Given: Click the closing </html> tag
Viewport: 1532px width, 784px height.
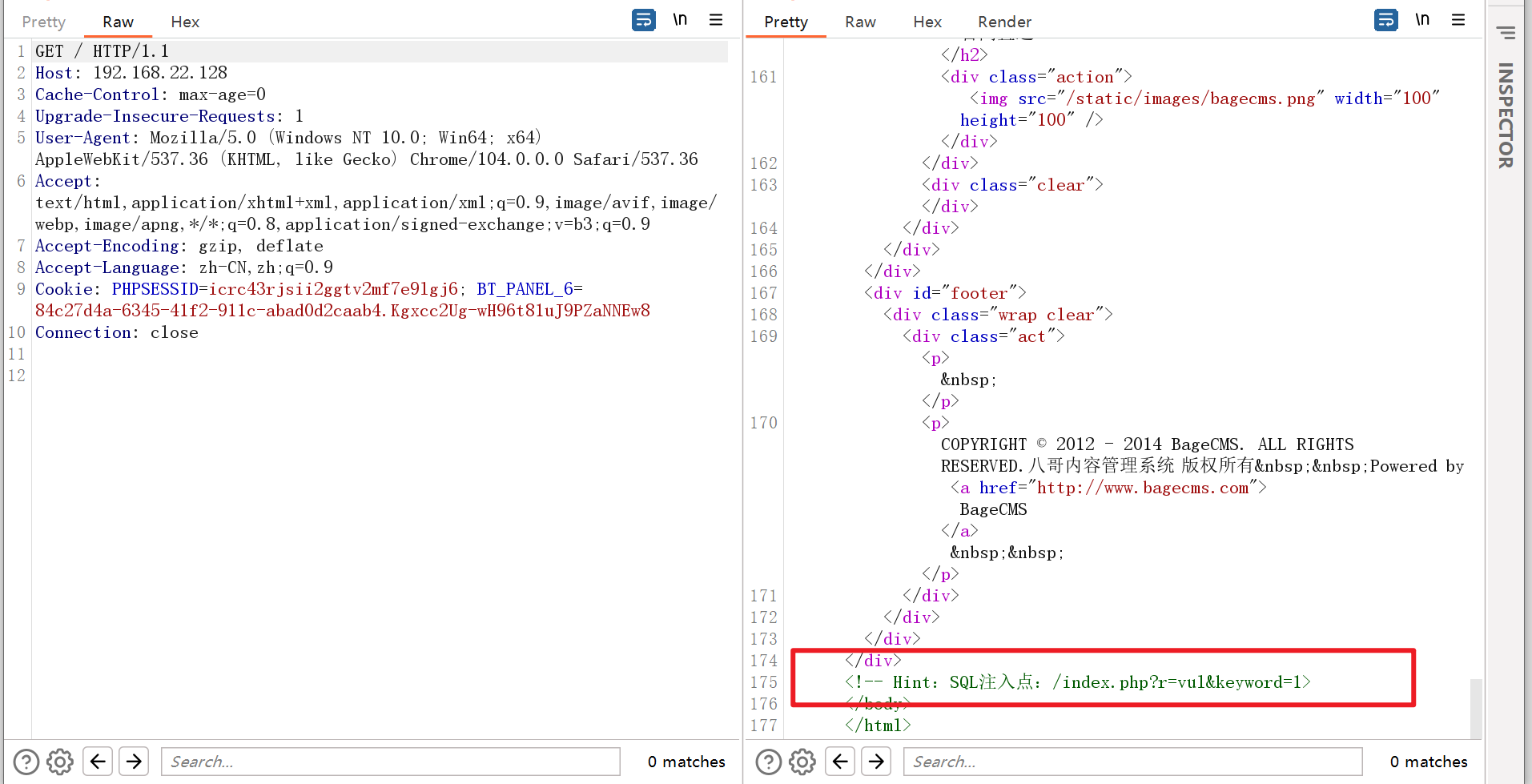Looking at the screenshot, I should coord(878,726).
